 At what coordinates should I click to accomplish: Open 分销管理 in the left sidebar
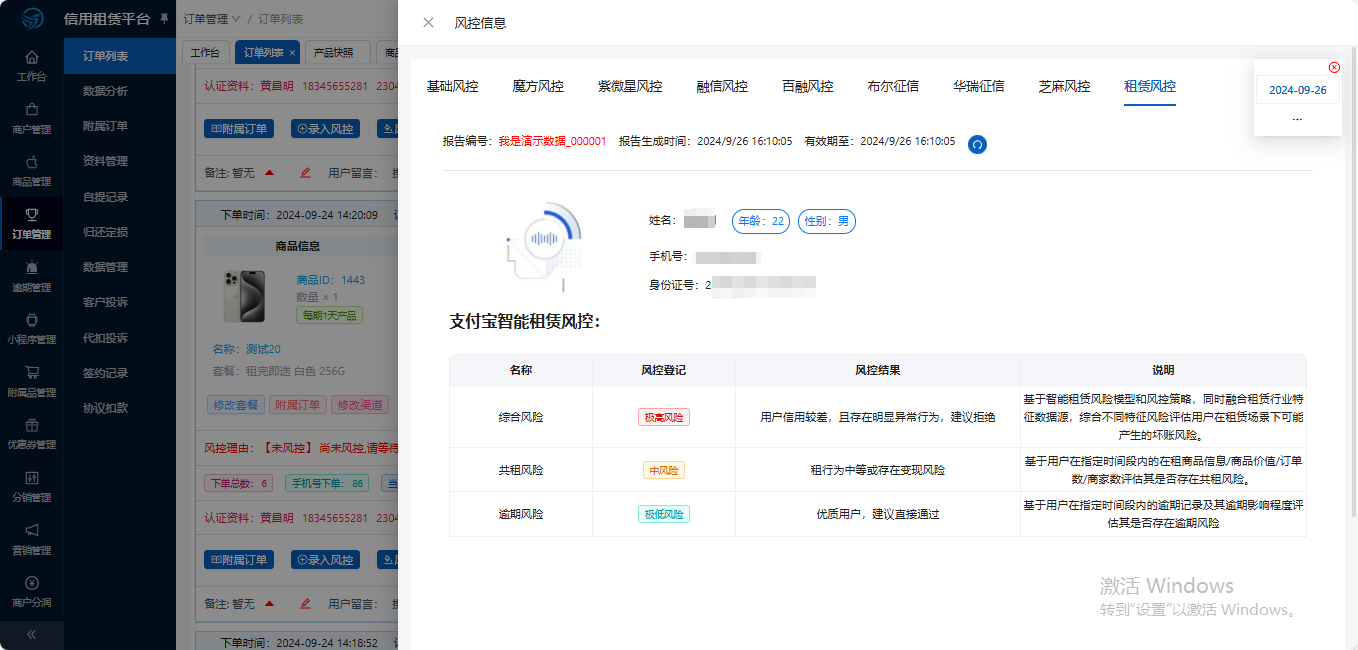pos(32,486)
